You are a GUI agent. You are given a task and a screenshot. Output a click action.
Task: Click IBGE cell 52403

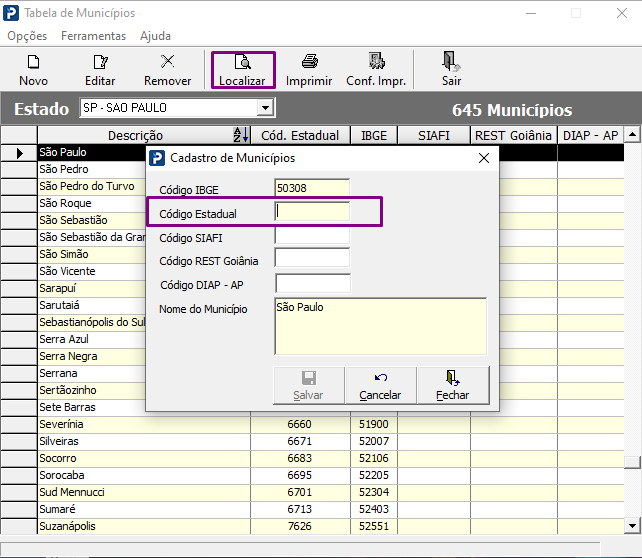click(374, 509)
